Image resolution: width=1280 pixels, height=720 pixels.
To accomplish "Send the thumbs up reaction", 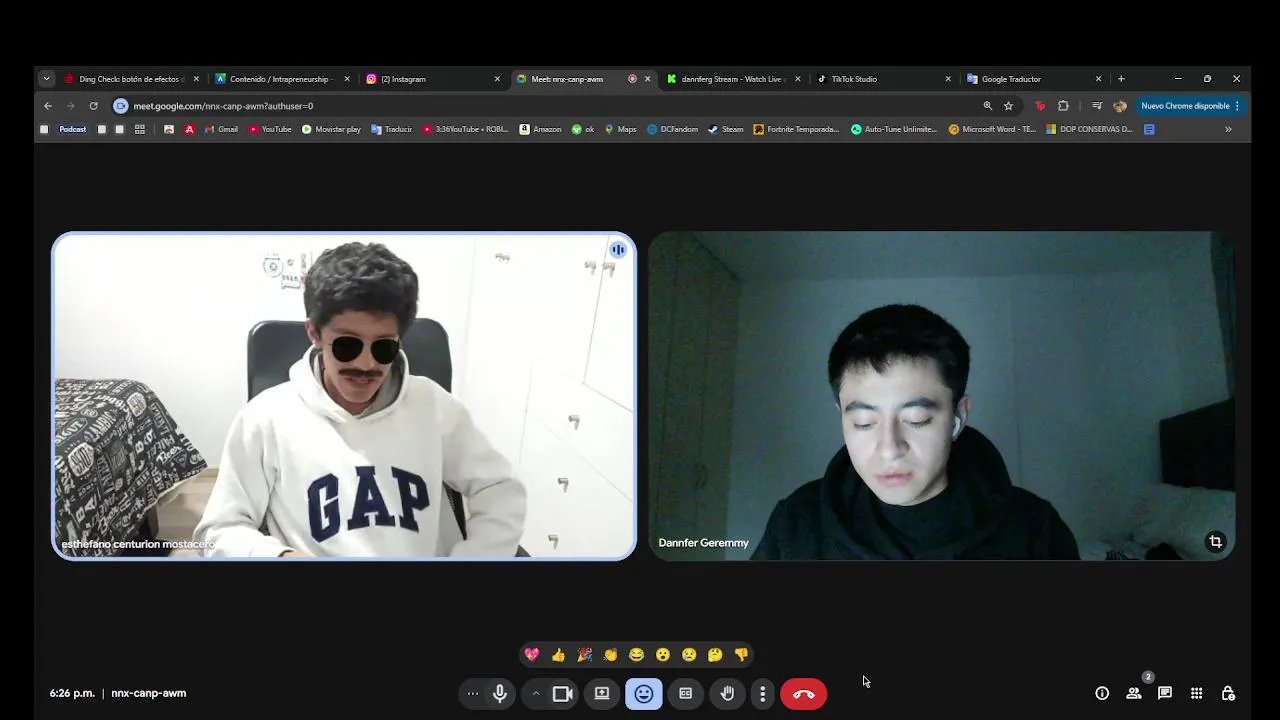I will pos(558,655).
